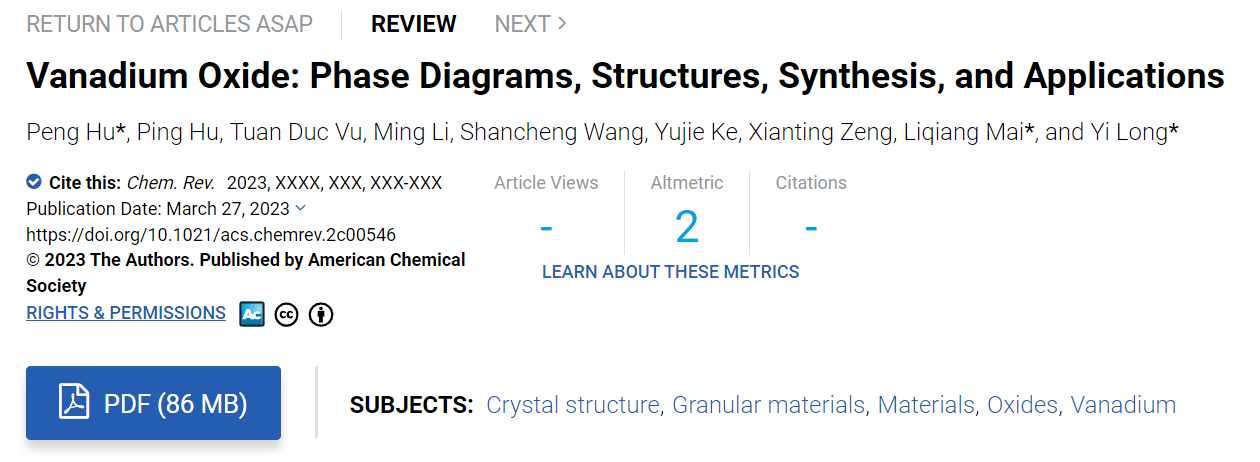Download the PDF (86 MB)
This screenshot has height=462, width=1260.
(x=153, y=403)
